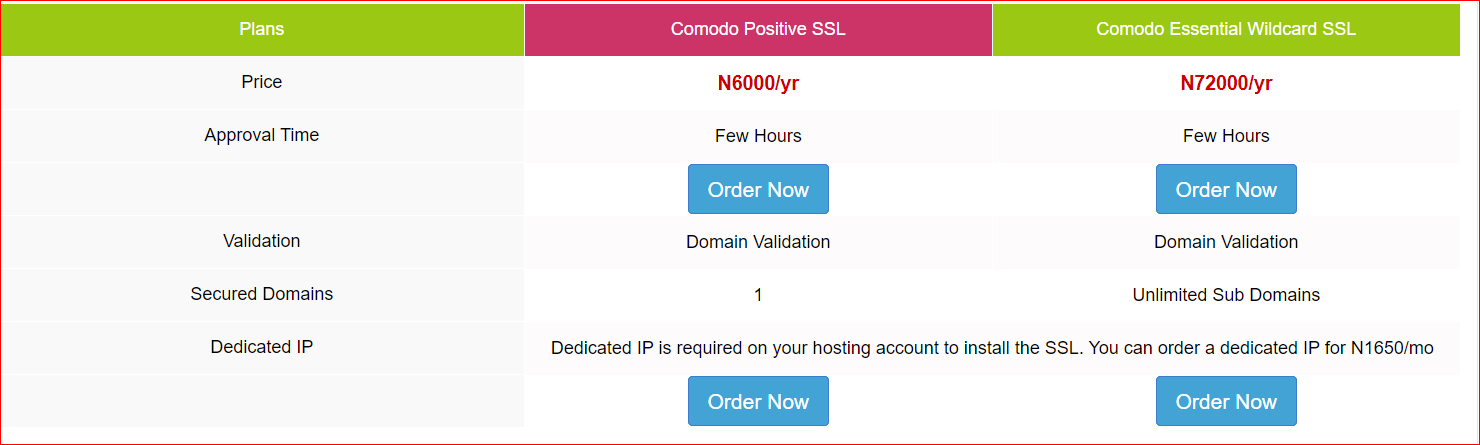
Task: Click the N72000/yr price
Action: tap(1226, 83)
